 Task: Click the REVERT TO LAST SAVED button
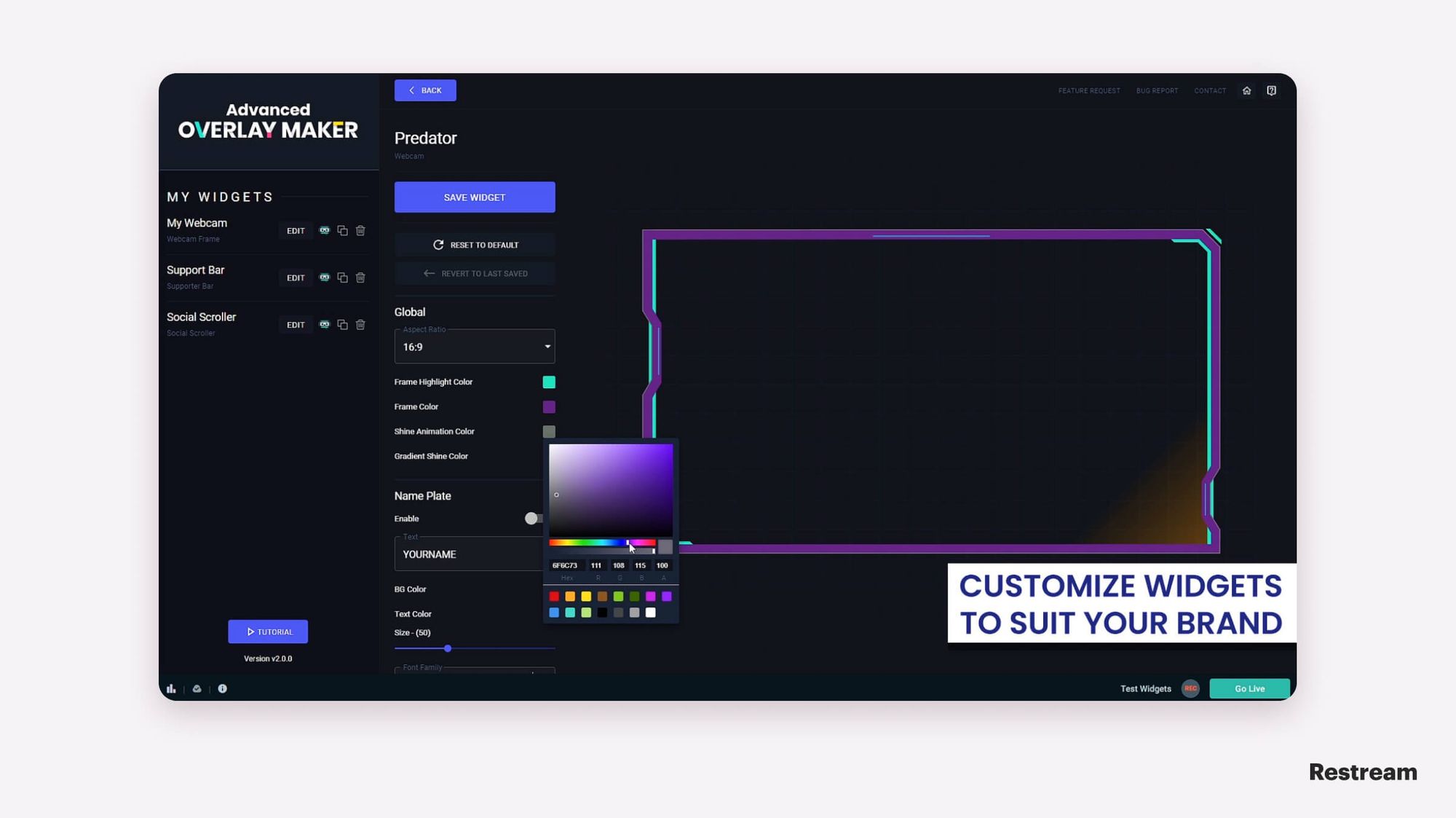[x=475, y=273]
